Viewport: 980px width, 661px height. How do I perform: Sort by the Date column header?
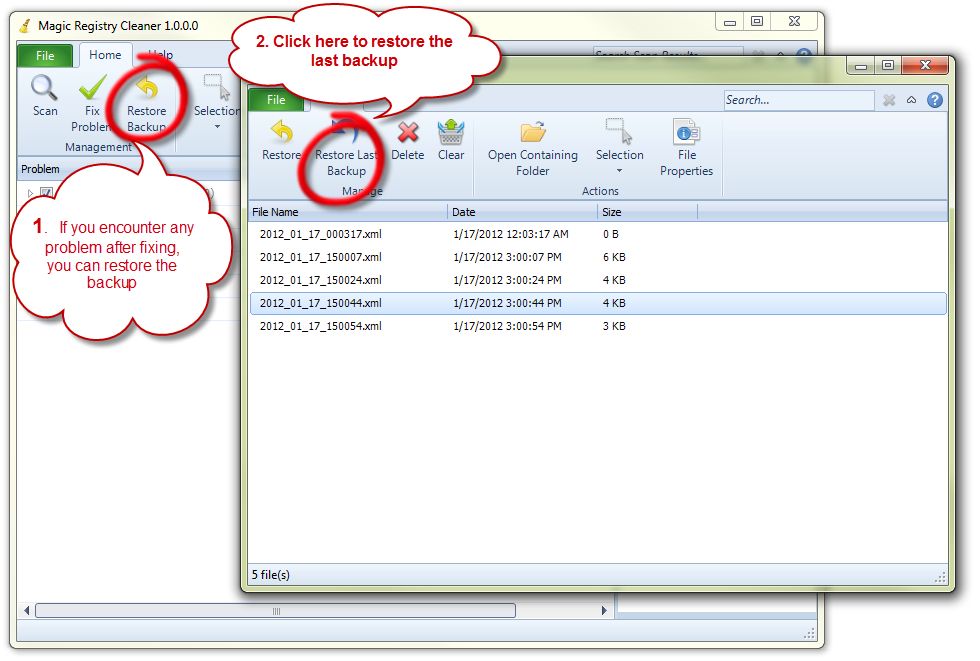[522, 212]
